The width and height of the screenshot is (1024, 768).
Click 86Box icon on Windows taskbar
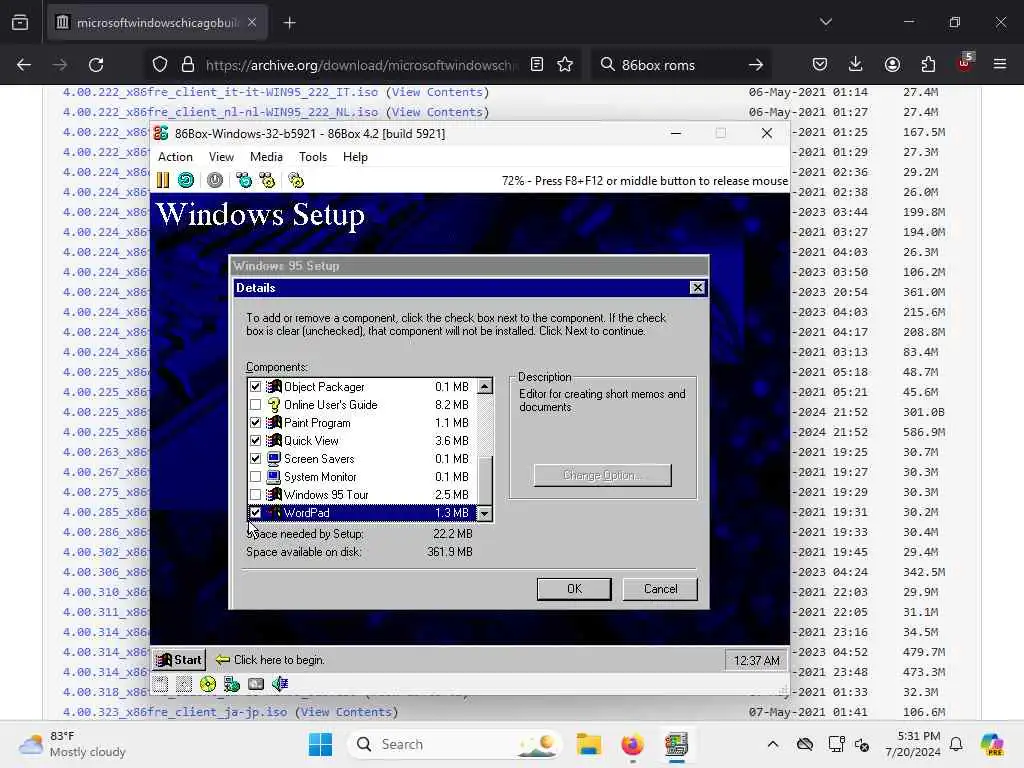(x=677, y=744)
